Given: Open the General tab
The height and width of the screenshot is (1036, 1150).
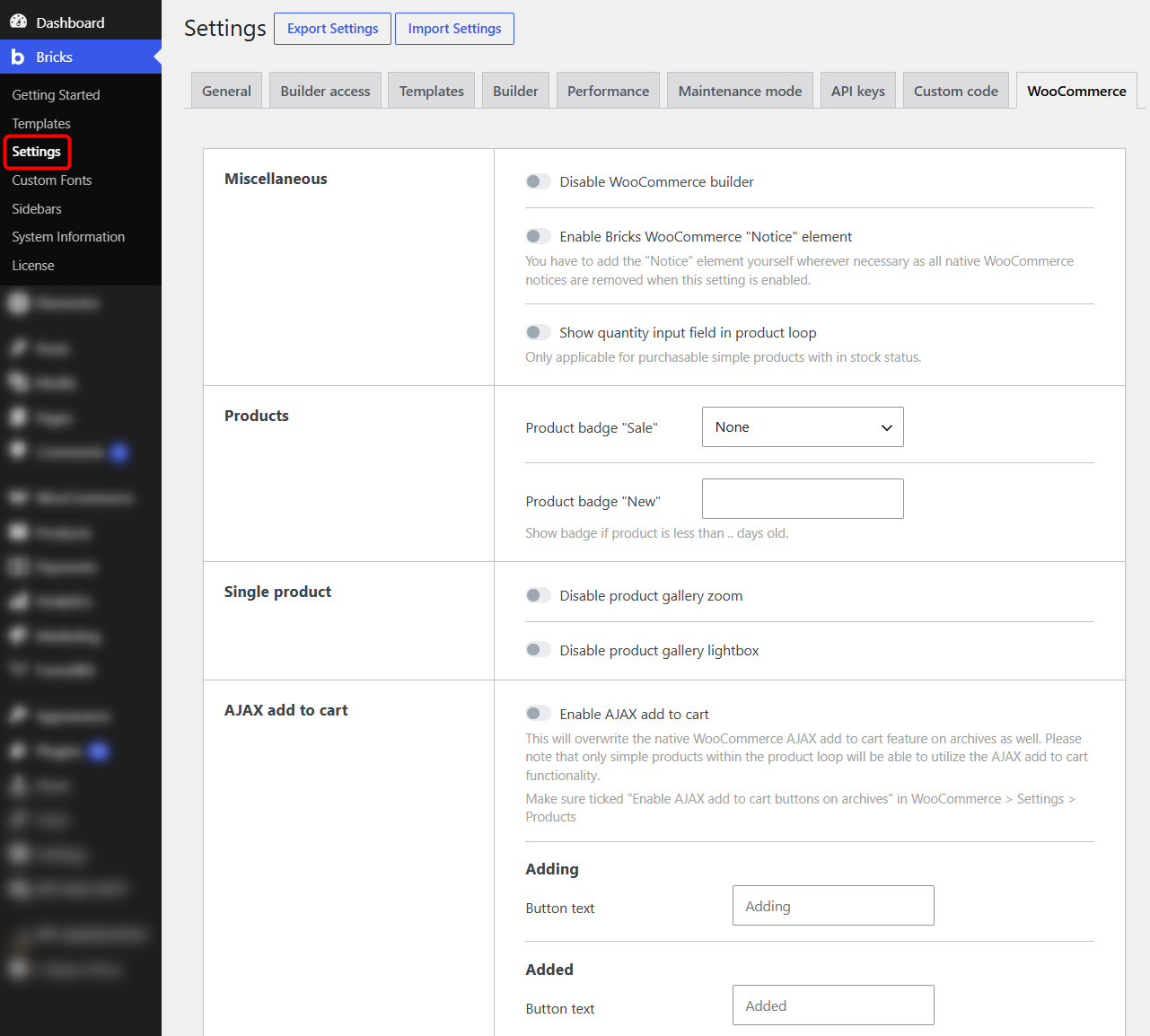Looking at the screenshot, I should click(x=226, y=91).
